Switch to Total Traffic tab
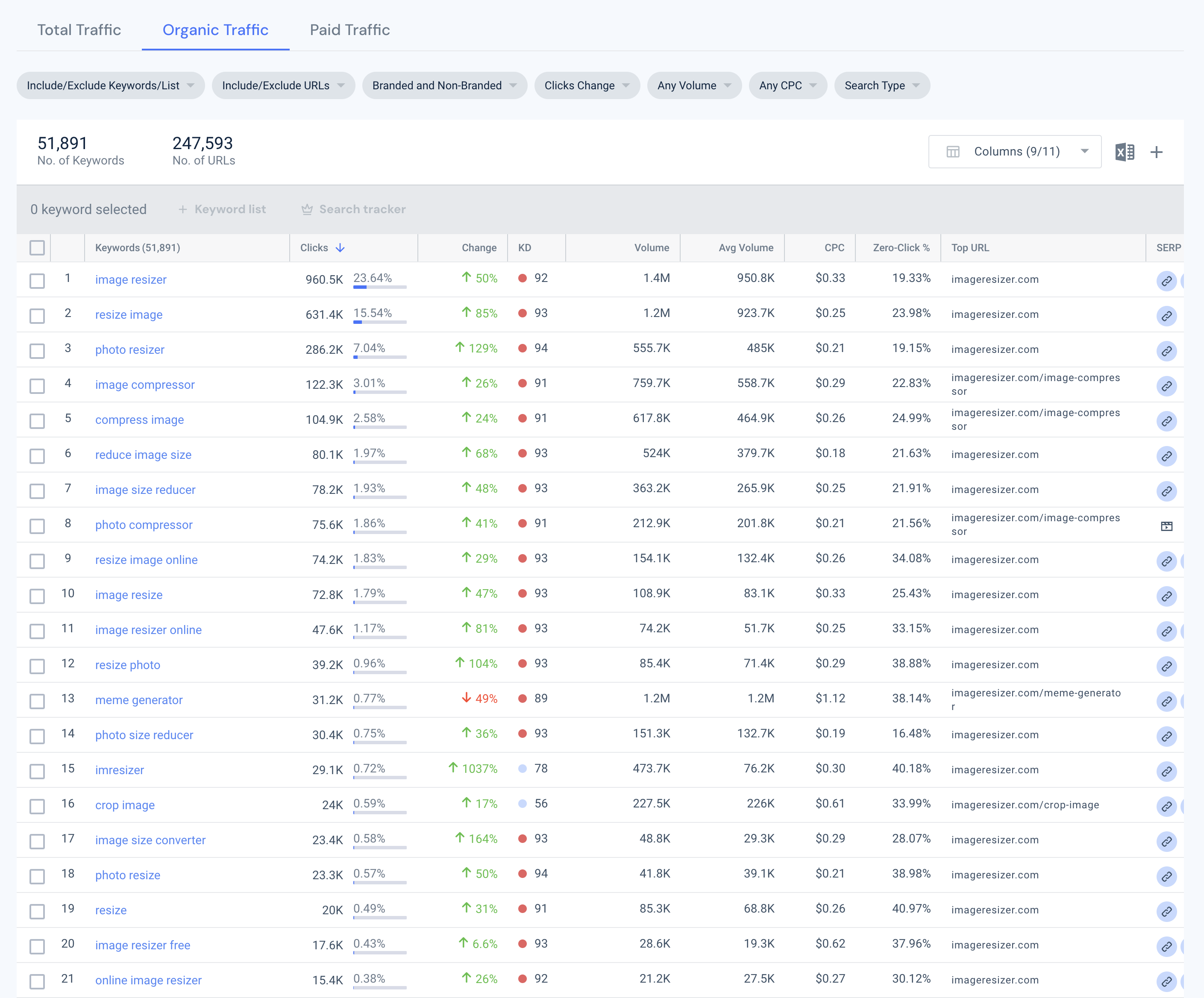Viewport: 1204px width, 998px height. pos(79,30)
